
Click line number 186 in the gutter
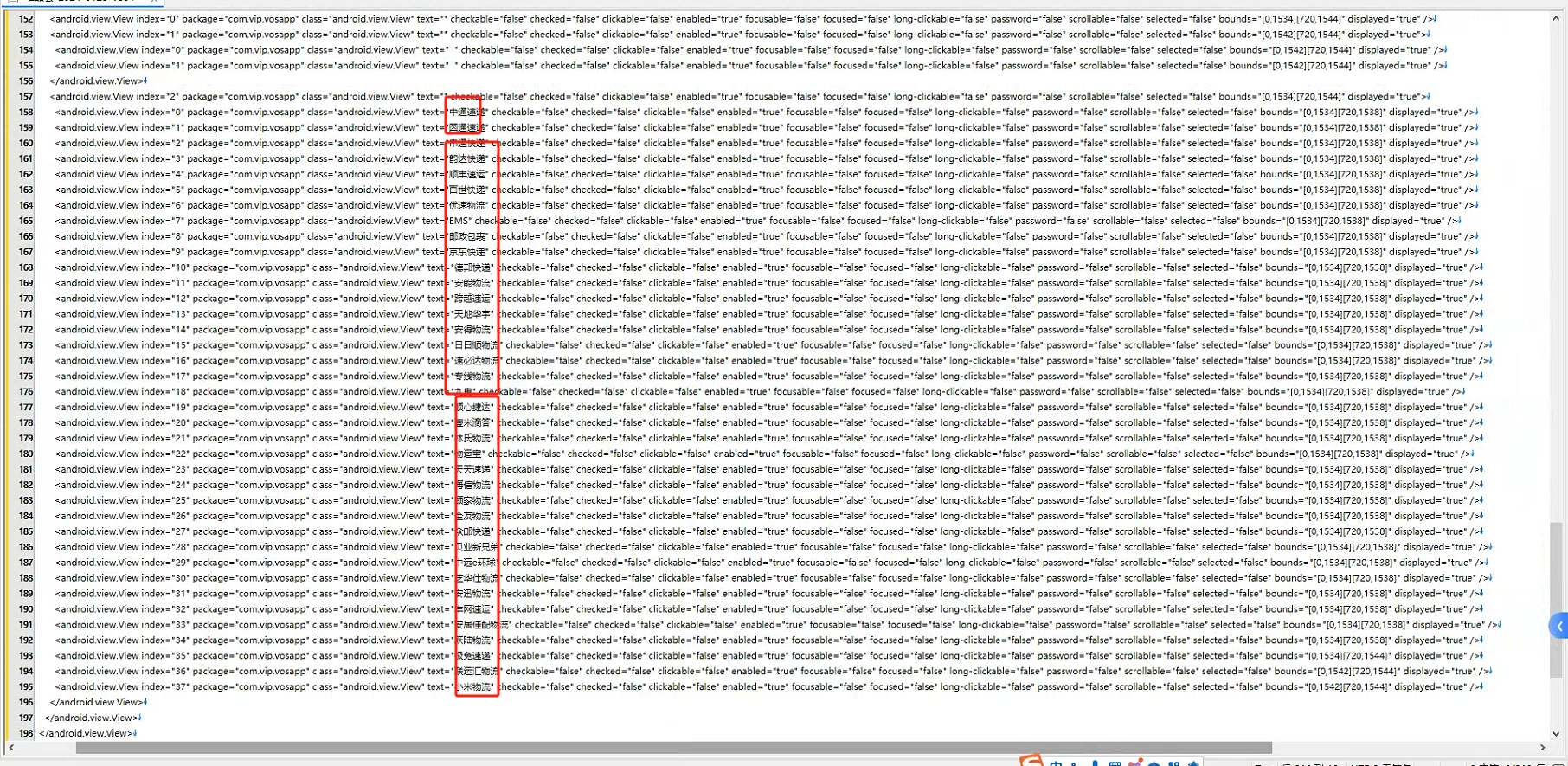click(x=26, y=547)
